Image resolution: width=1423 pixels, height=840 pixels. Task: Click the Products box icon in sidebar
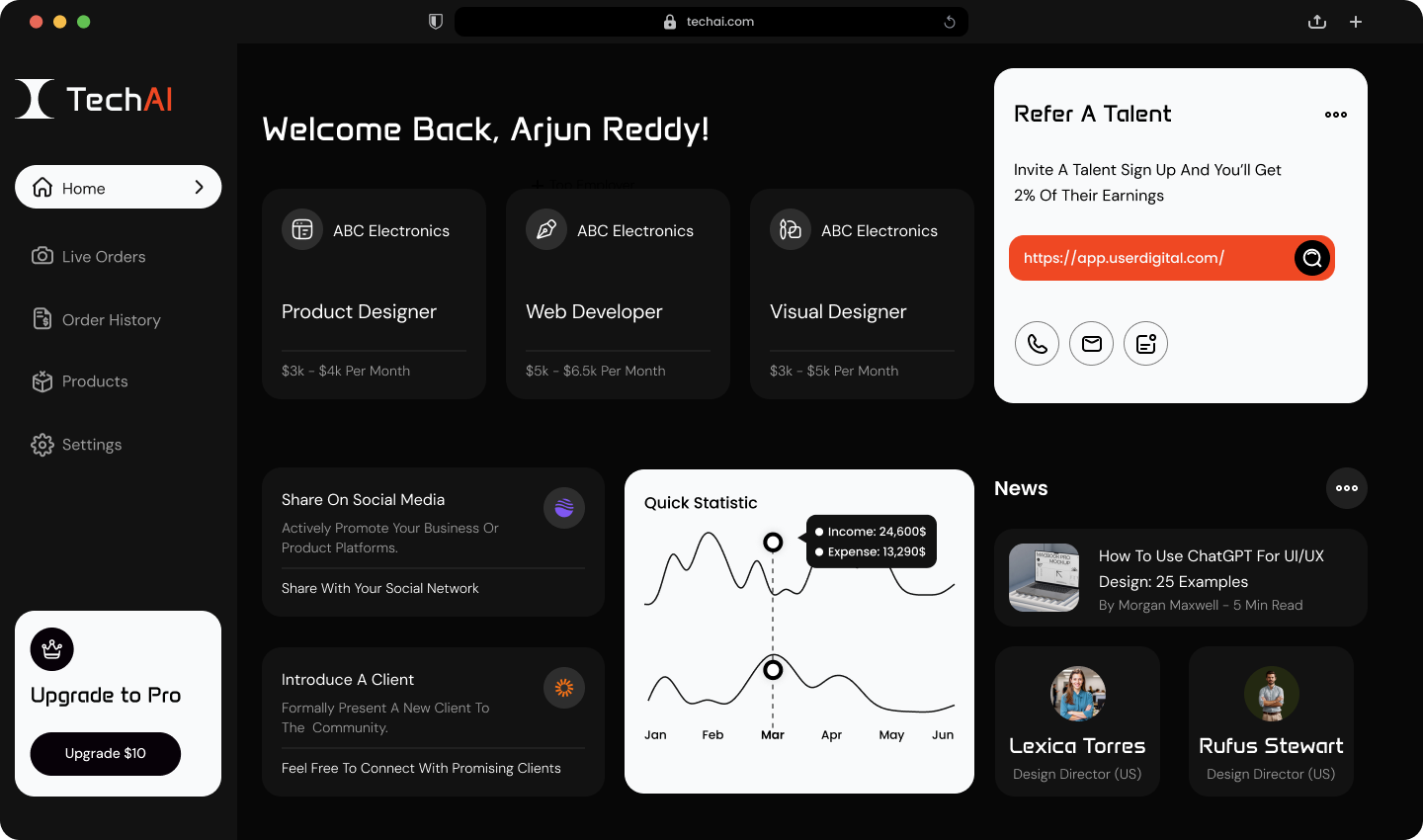(42, 380)
